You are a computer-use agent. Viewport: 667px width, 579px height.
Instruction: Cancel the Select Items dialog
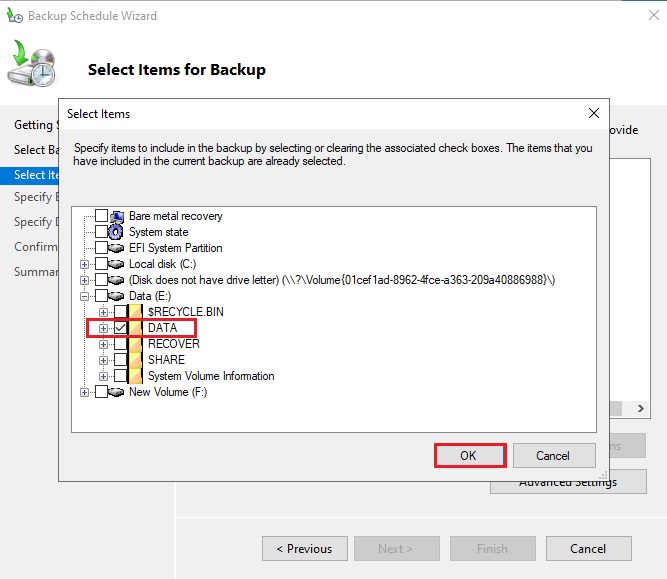[552, 455]
